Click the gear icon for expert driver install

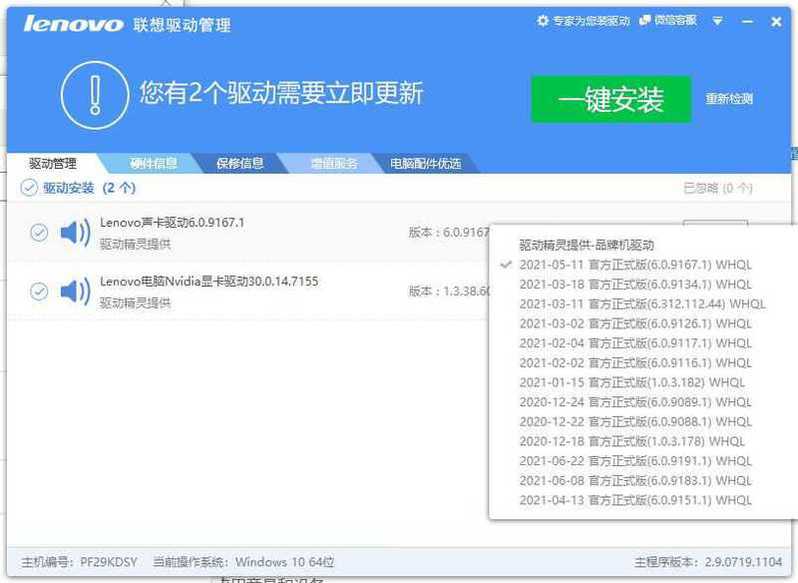[x=543, y=21]
